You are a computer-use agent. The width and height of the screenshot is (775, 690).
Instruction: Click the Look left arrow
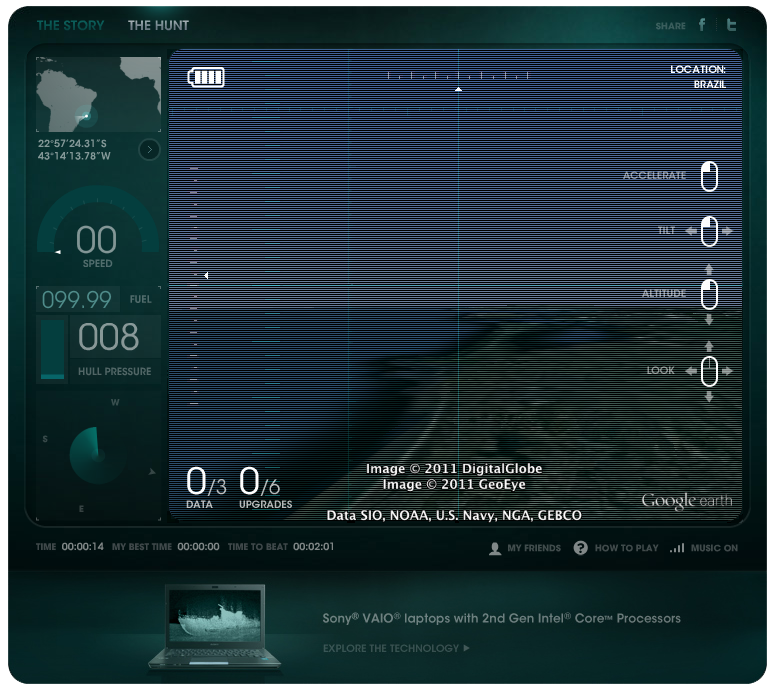690,371
